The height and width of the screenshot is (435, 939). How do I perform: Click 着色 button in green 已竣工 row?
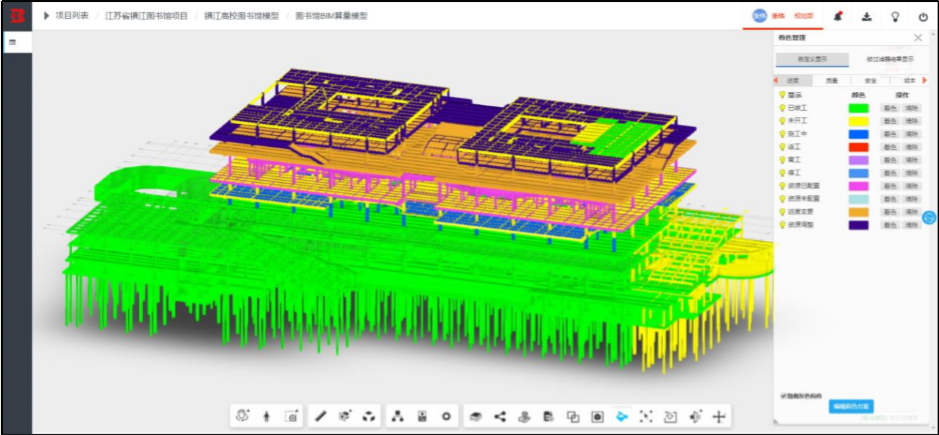tap(889, 108)
